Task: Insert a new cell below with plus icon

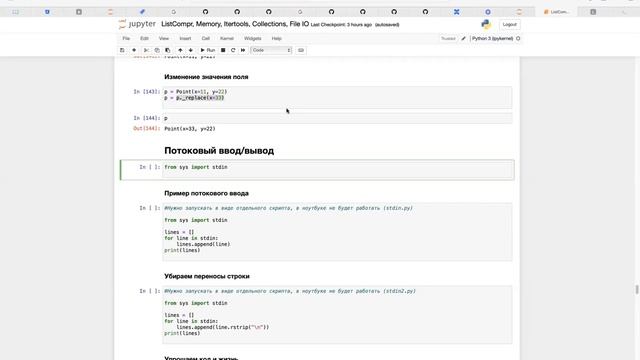Action: point(134,50)
